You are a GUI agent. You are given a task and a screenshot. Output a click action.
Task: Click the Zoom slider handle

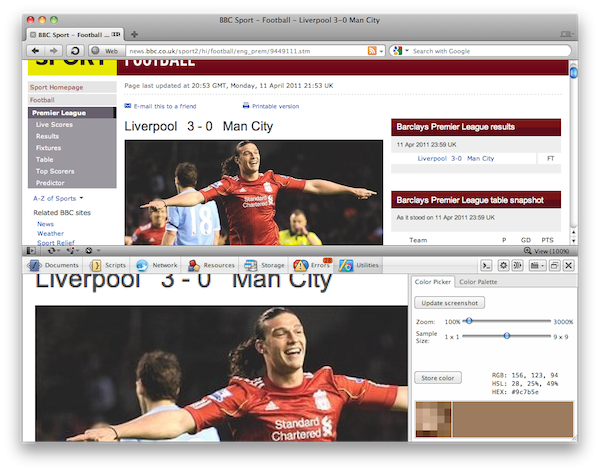point(468,321)
